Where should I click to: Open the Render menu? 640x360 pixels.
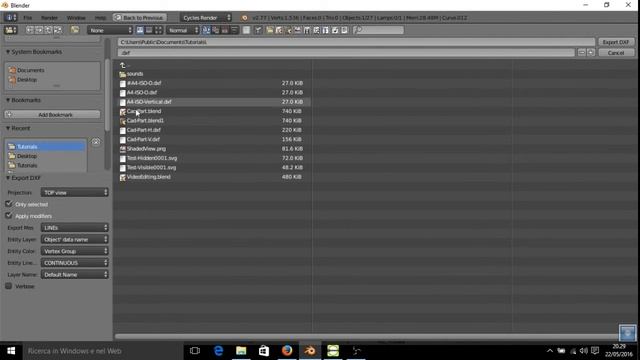(49, 18)
